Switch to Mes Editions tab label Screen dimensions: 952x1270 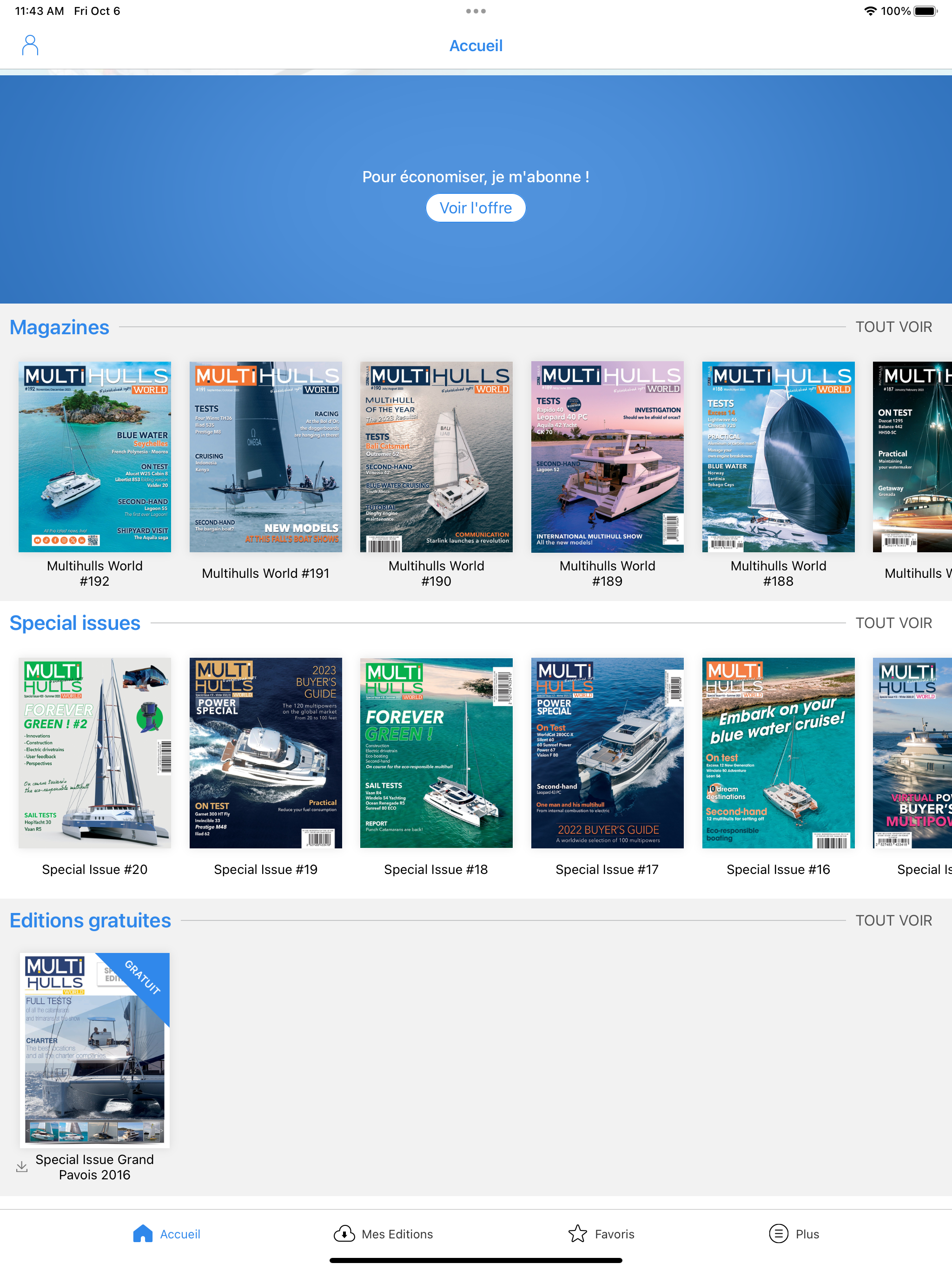click(397, 1234)
